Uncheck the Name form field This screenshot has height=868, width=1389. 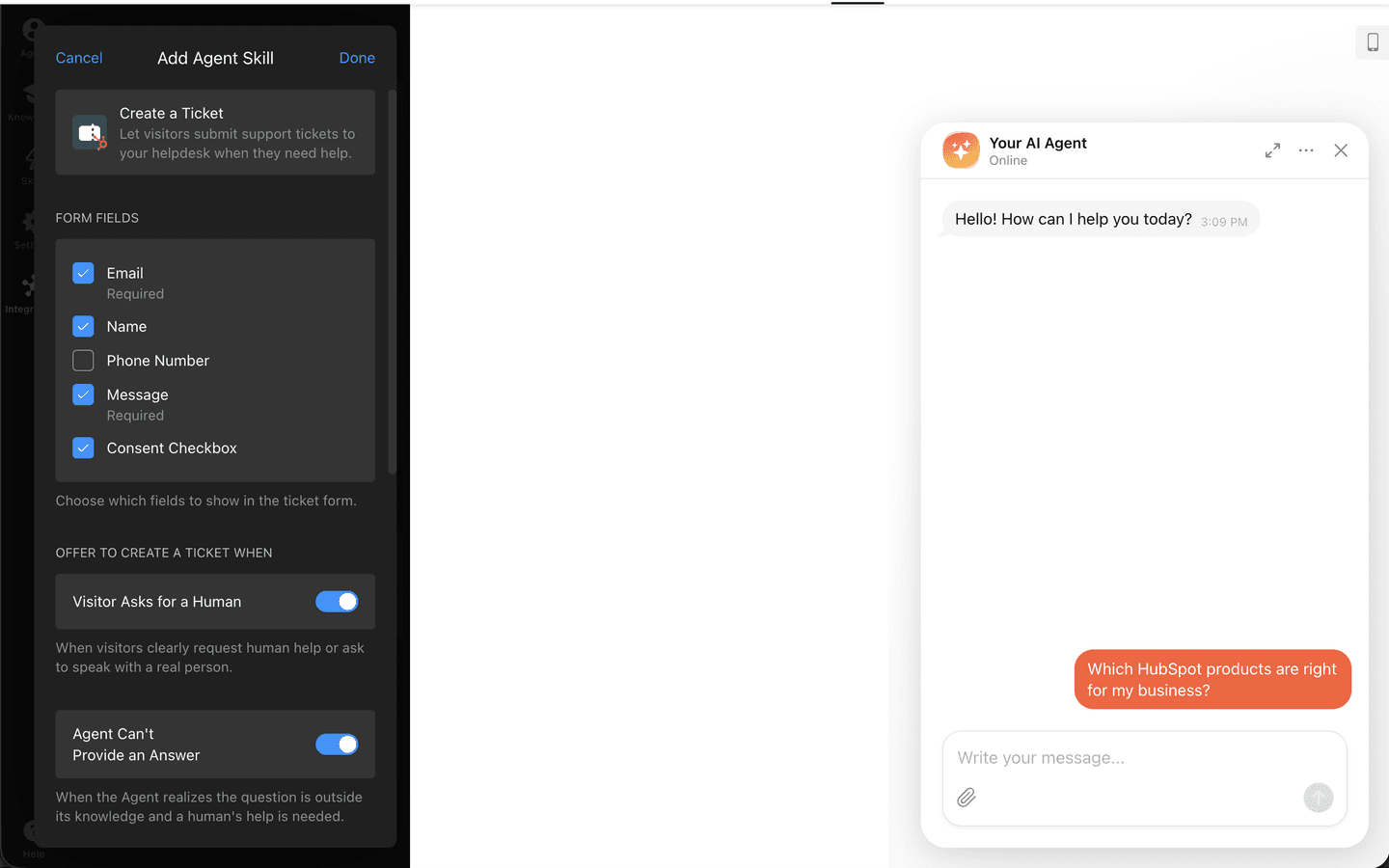84,326
